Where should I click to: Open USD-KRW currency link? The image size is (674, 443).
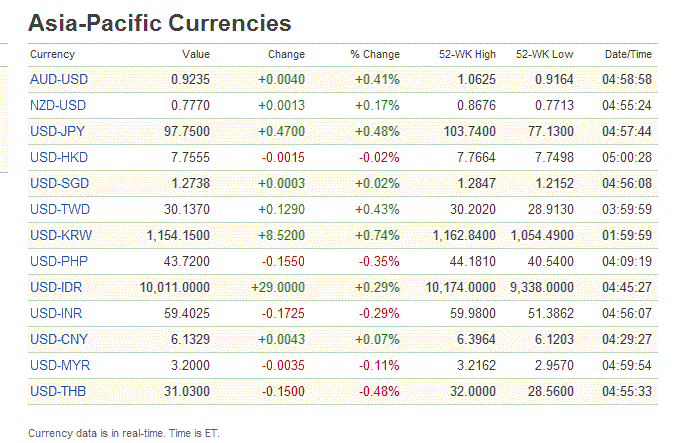point(57,235)
